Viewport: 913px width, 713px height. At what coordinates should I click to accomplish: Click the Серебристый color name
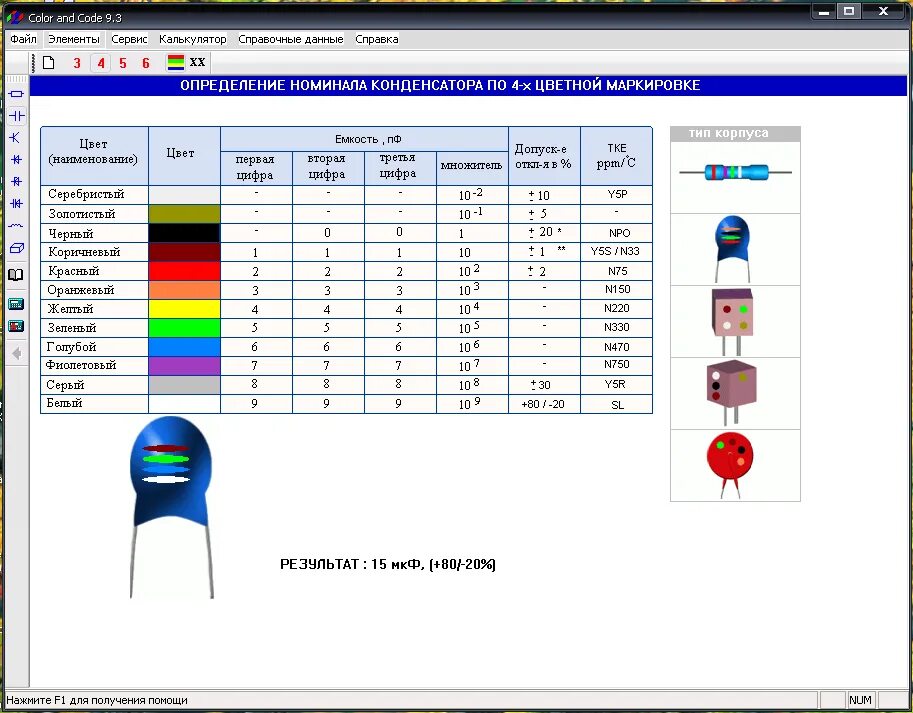click(x=86, y=194)
